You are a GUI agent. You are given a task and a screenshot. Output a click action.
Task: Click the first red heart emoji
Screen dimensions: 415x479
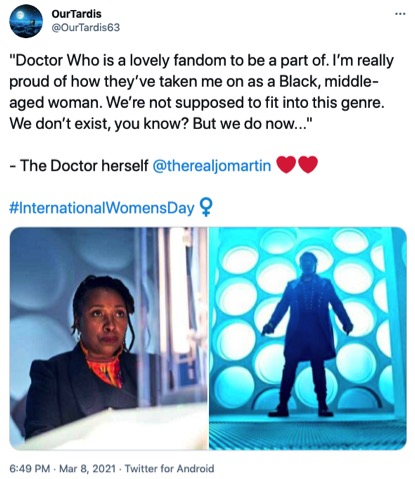(x=286, y=165)
